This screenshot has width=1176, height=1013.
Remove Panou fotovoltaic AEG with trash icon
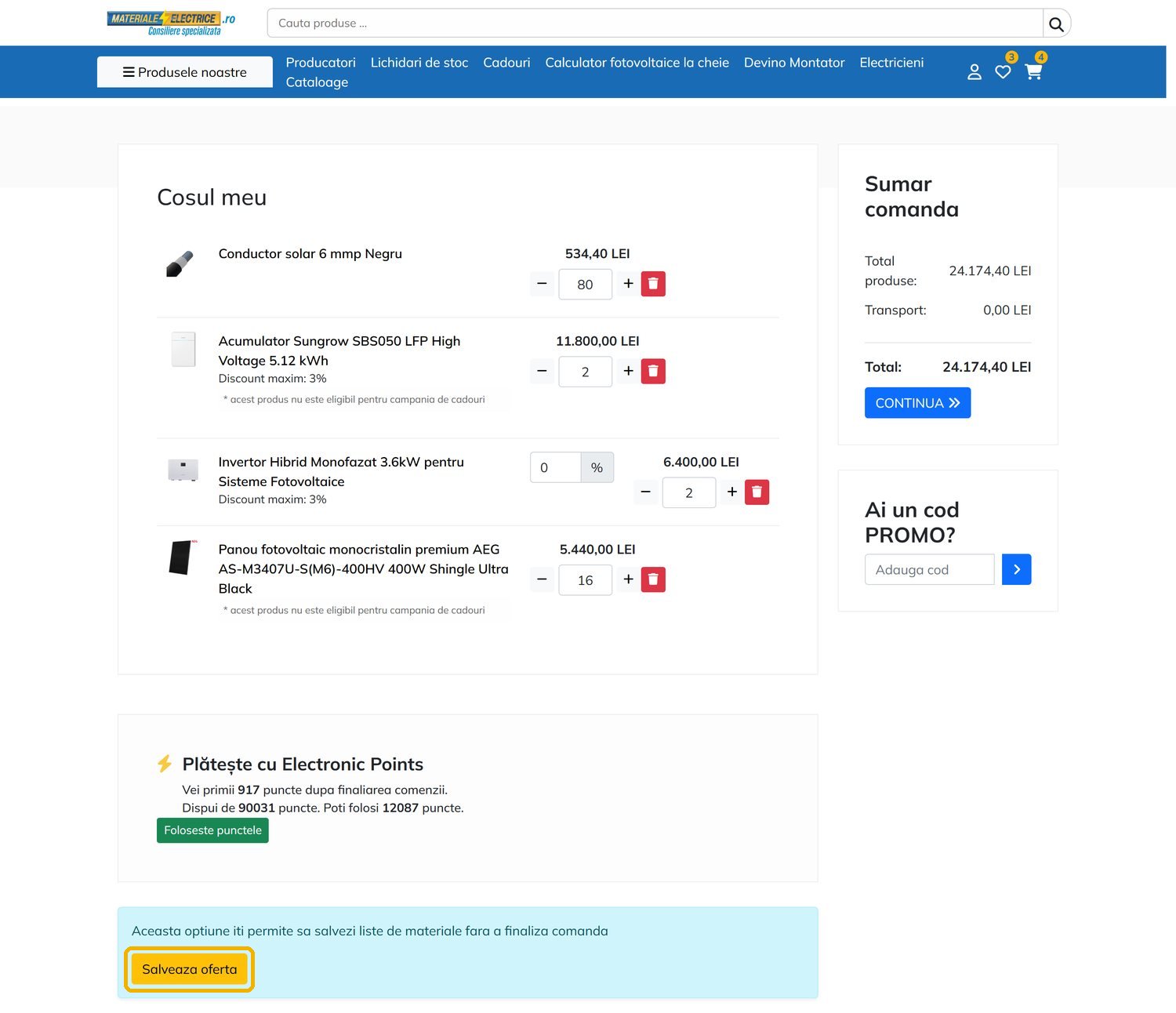point(653,579)
